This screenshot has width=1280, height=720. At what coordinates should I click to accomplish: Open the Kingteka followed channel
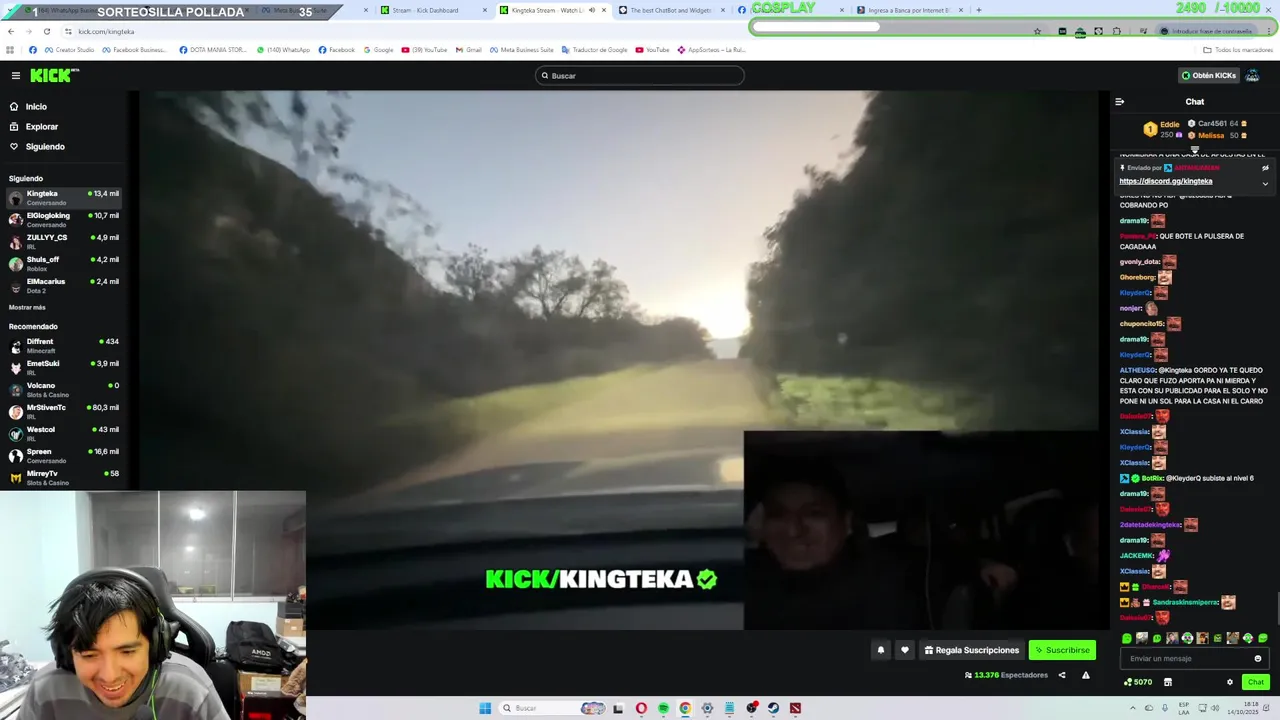[x=64, y=197]
